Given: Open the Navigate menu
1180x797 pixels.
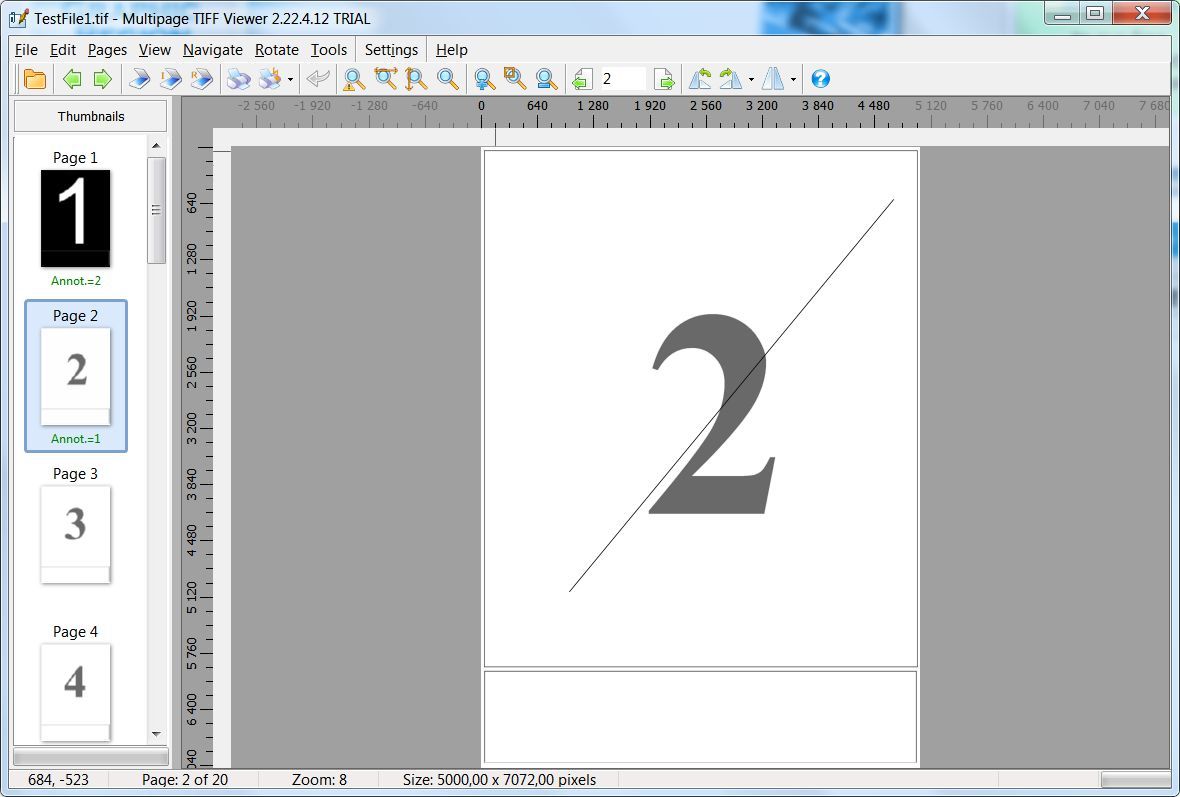Looking at the screenshot, I should point(213,50).
